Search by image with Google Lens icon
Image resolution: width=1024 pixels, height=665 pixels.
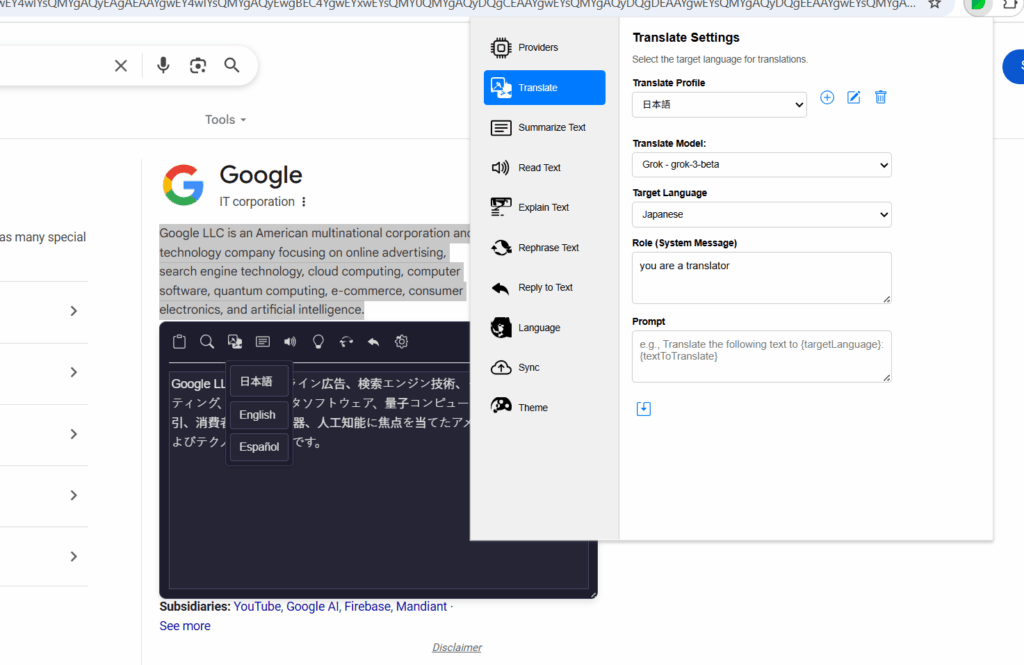pyautogui.click(x=198, y=65)
